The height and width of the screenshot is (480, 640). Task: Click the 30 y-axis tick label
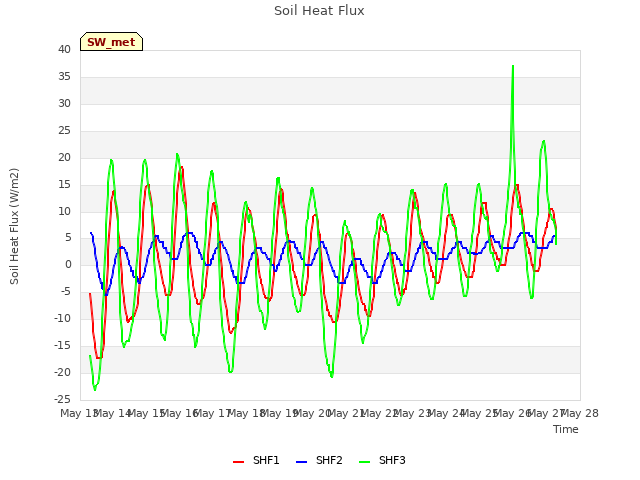pyautogui.click(x=64, y=103)
